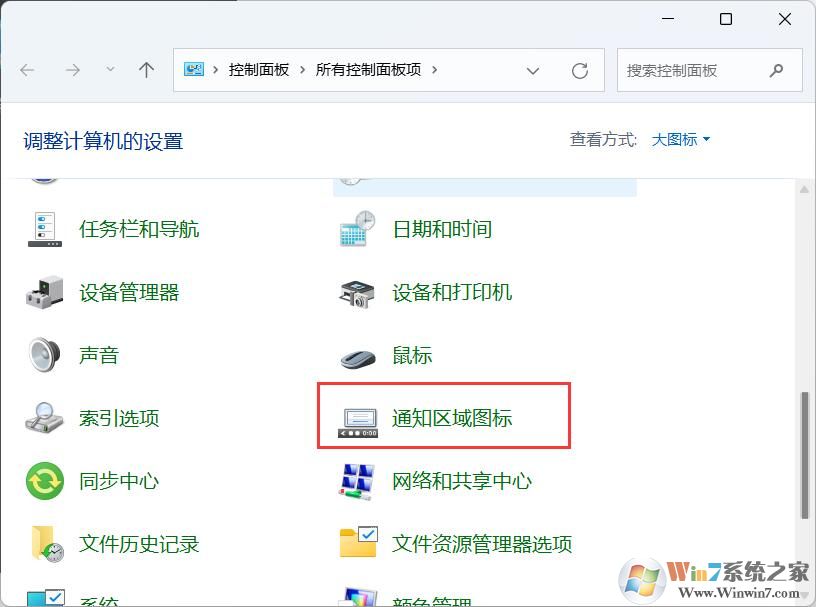Image resolution: width=816 pixels, height=607 pixels.
Task: Open 鼠标 (Mouse) settings
Action: (x=410, y=355)
